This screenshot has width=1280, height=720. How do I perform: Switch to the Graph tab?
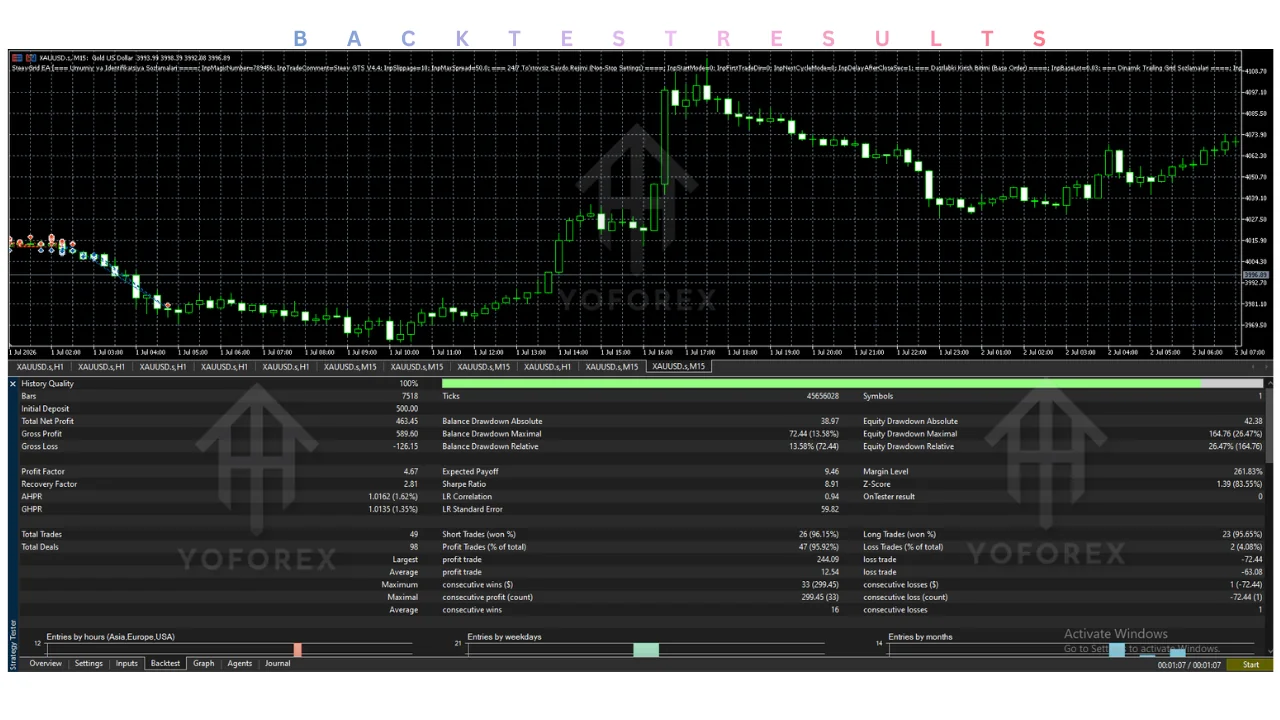[204, 663]
